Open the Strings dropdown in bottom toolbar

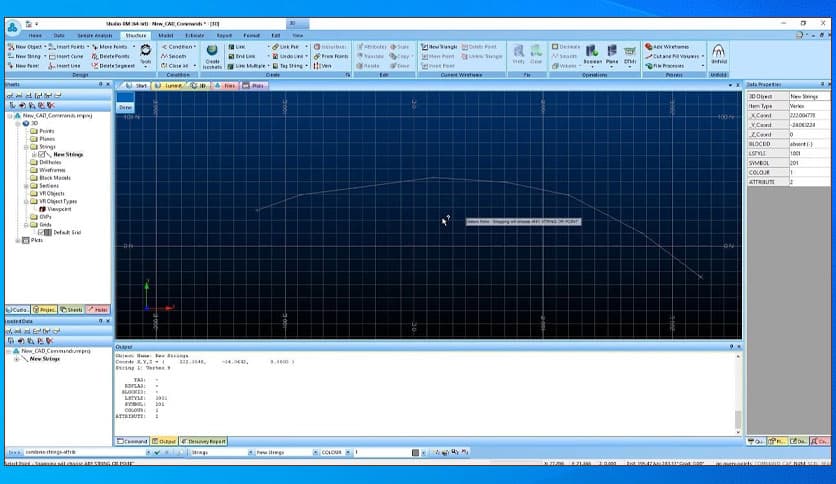251,453
